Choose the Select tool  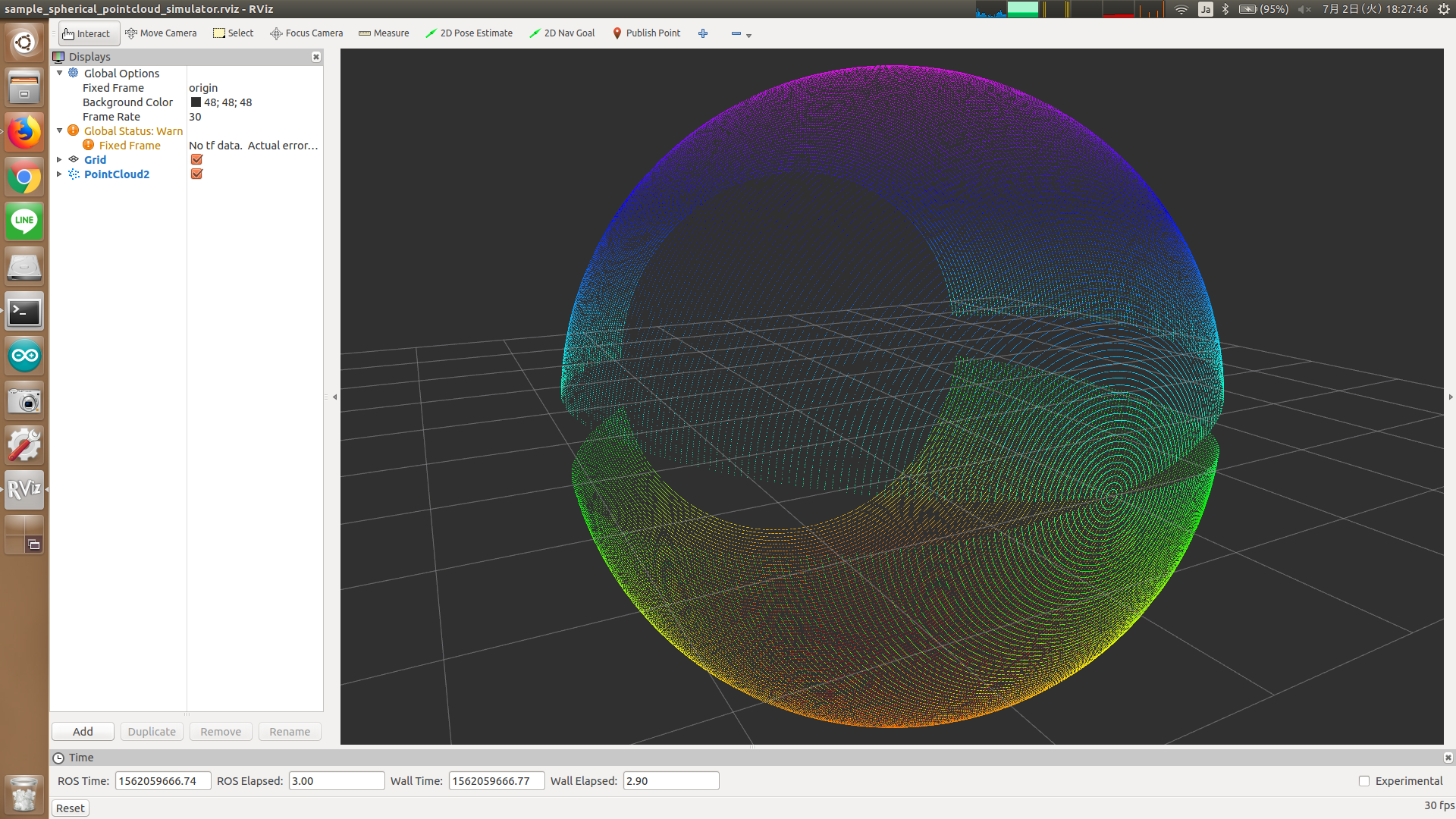(234, 33)
